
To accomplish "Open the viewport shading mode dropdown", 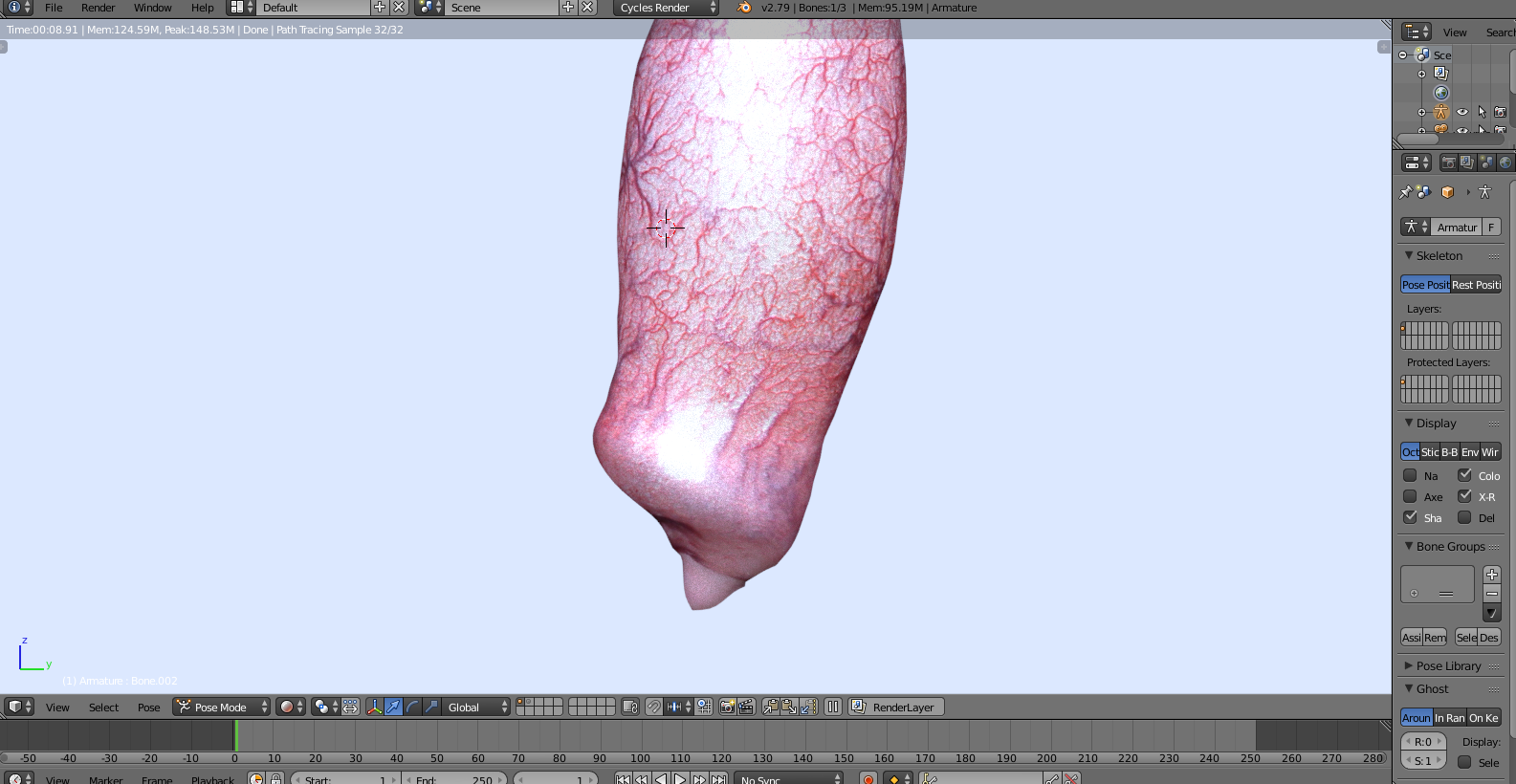I will point(291,707).
